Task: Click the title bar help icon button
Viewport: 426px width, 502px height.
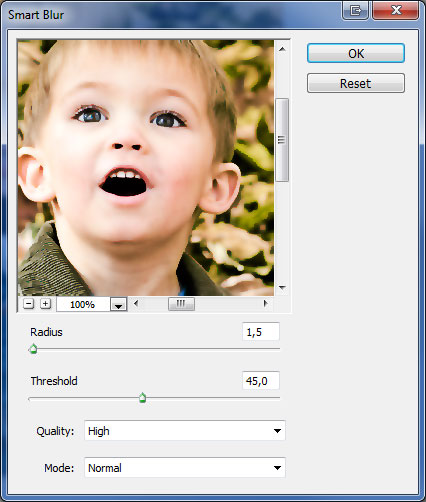Action: [x=355, y=10]
